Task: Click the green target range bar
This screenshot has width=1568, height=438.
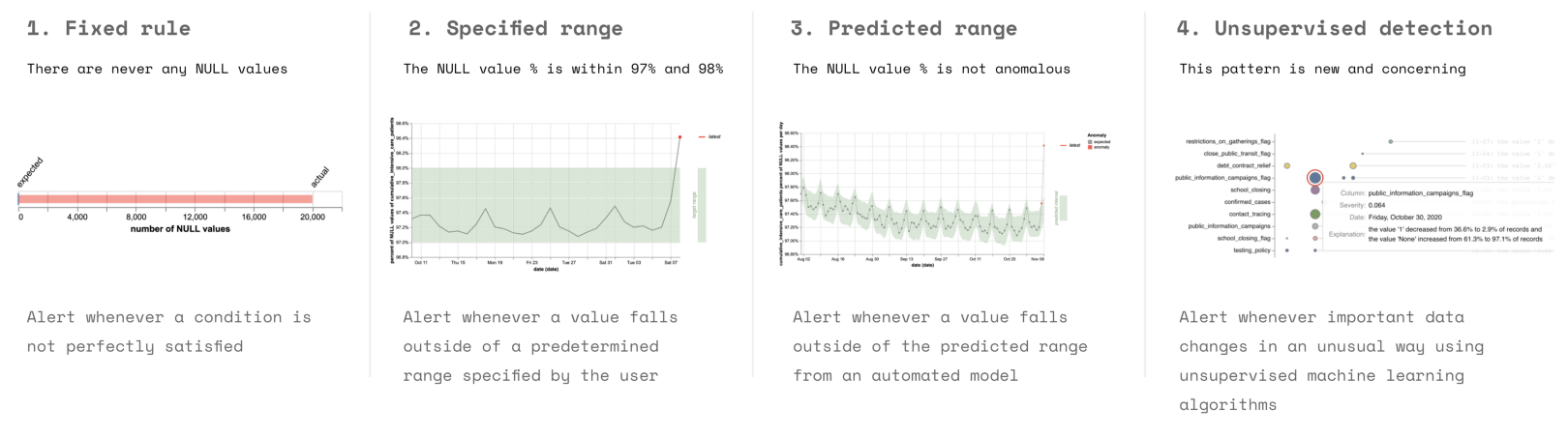Action: 702,205
